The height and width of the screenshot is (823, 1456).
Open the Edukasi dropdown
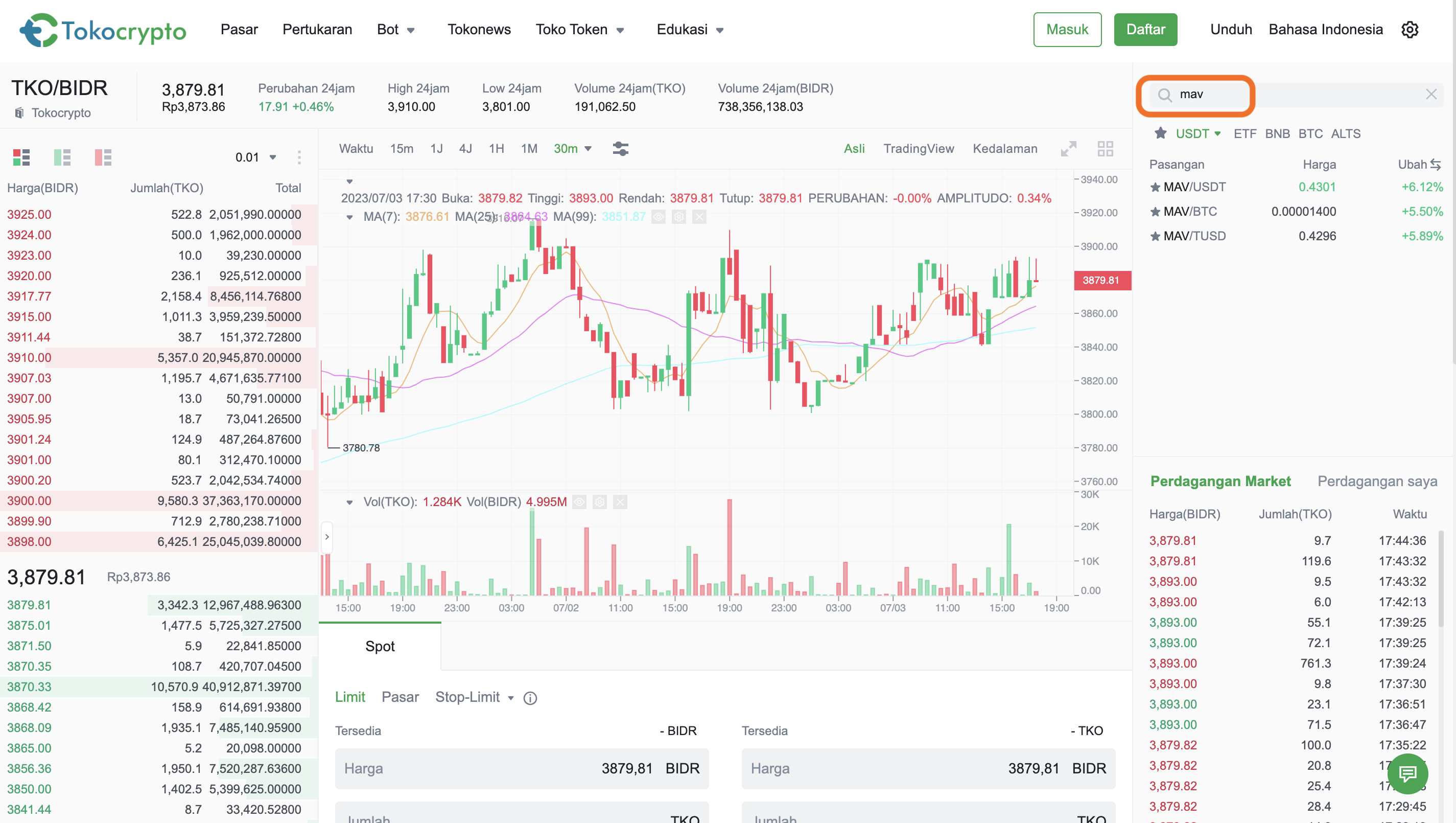(x=690, y=30)
